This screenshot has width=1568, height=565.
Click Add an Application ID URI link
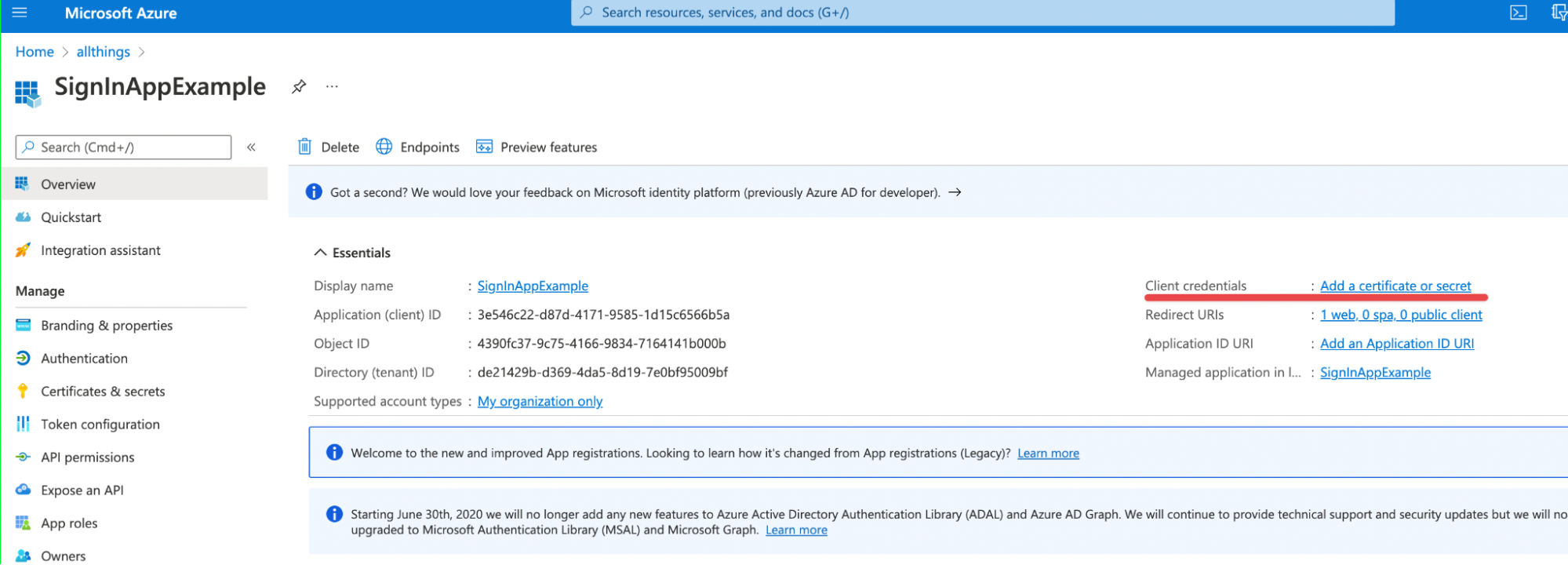click(1397, 344)
